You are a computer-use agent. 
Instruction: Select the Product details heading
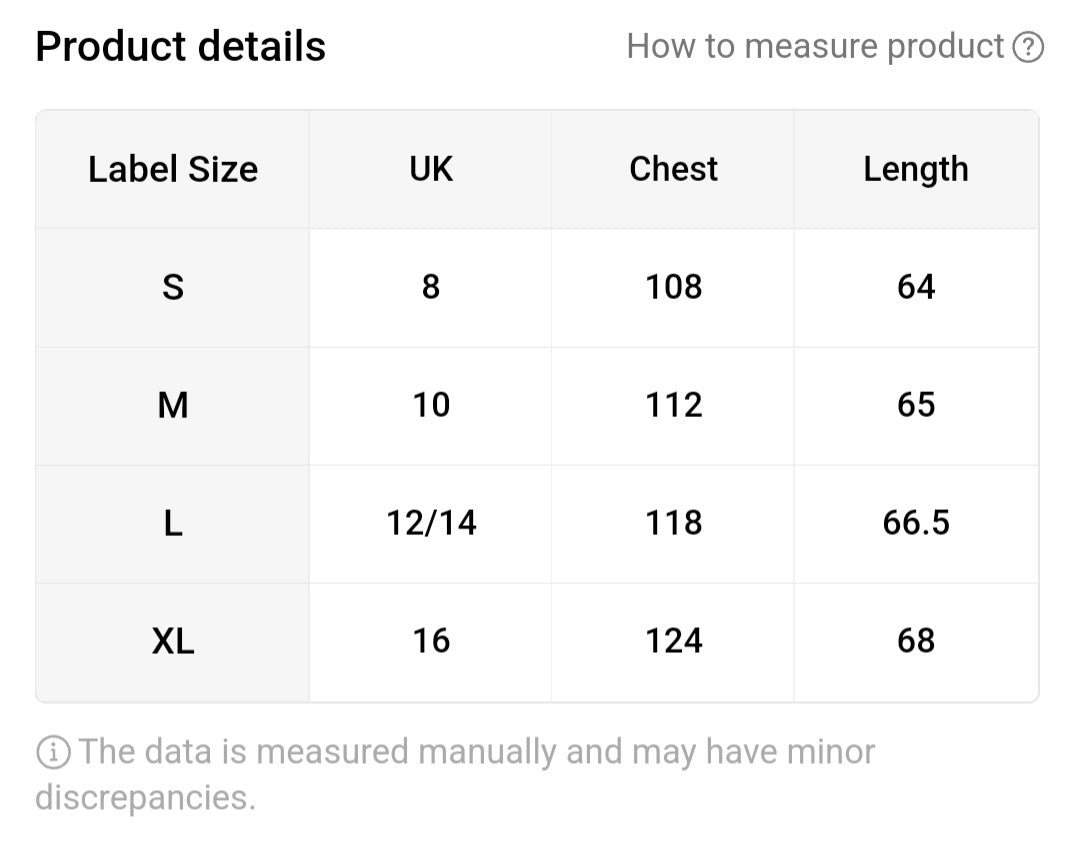coord(180,47)
